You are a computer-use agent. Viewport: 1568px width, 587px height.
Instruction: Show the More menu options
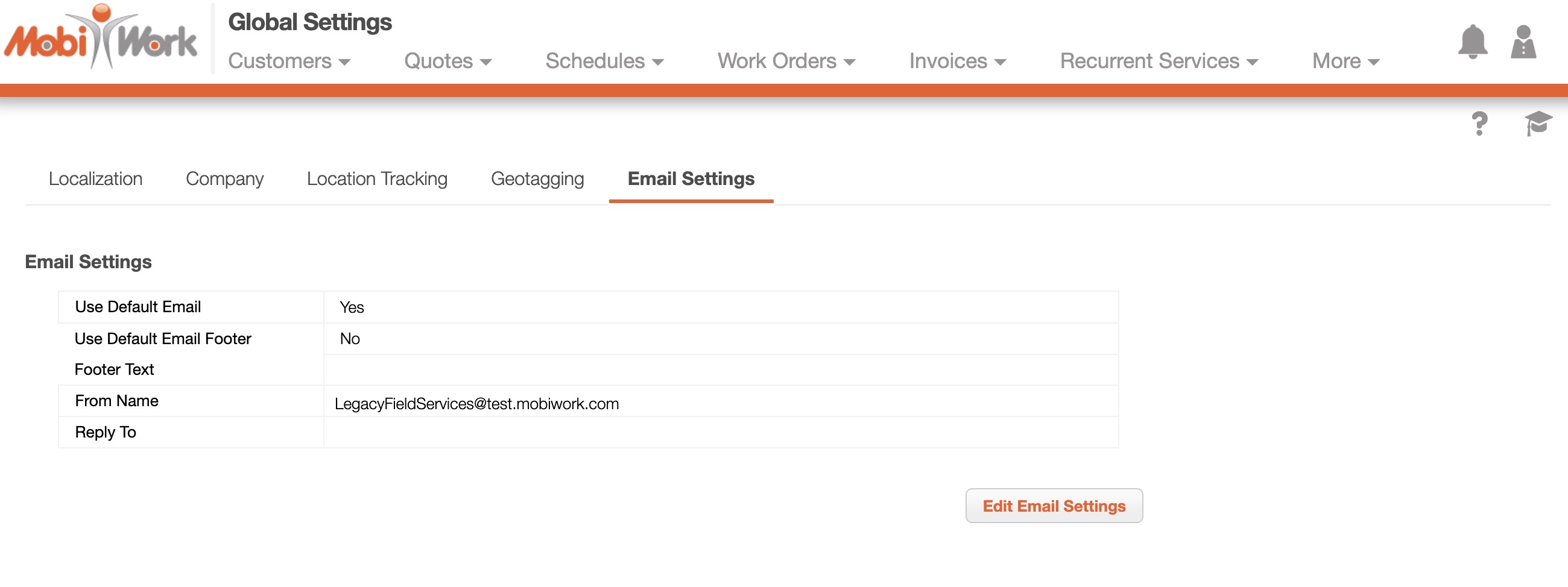point(1345,61)
